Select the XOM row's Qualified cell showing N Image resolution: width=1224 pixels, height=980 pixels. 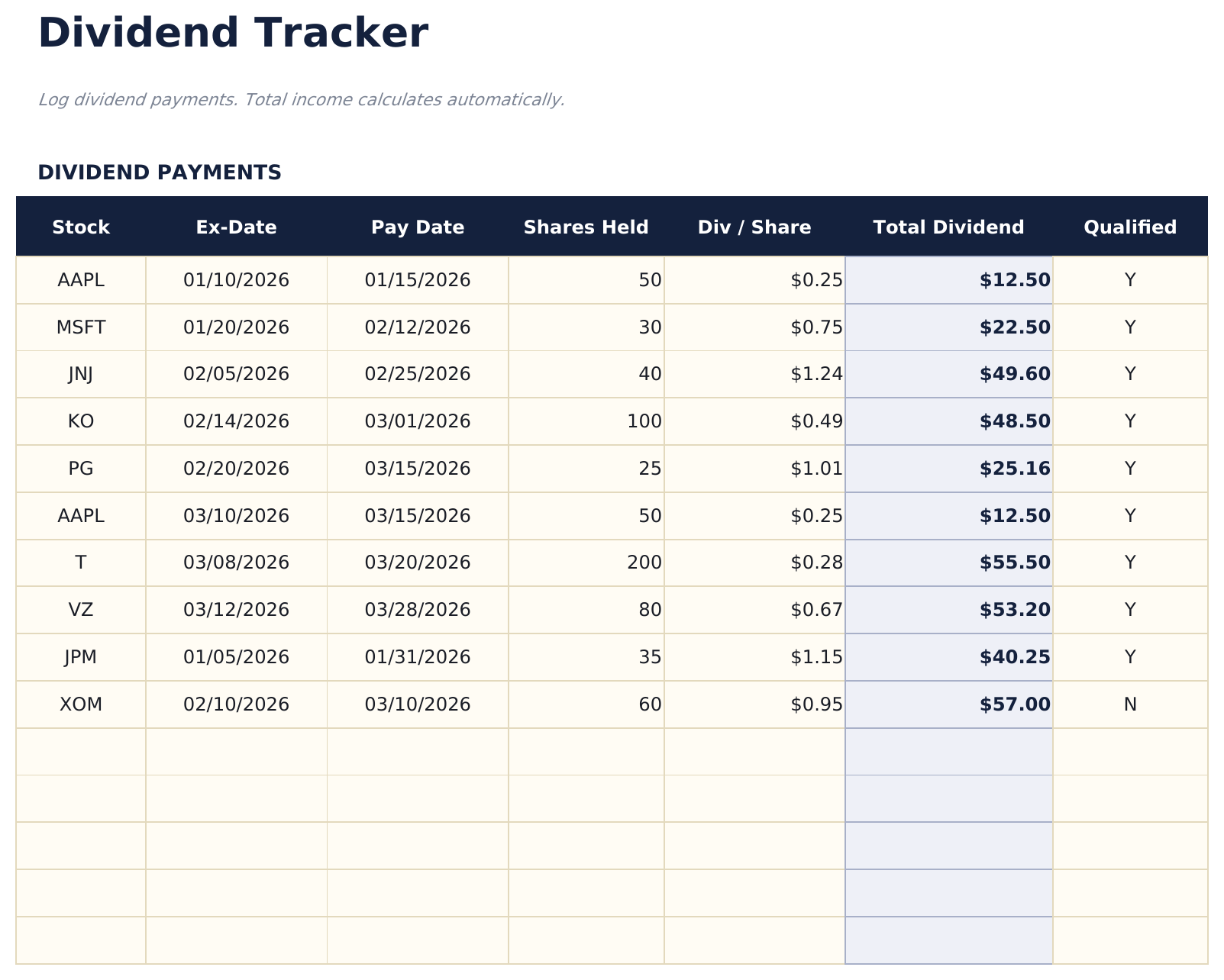(1130, 704)
